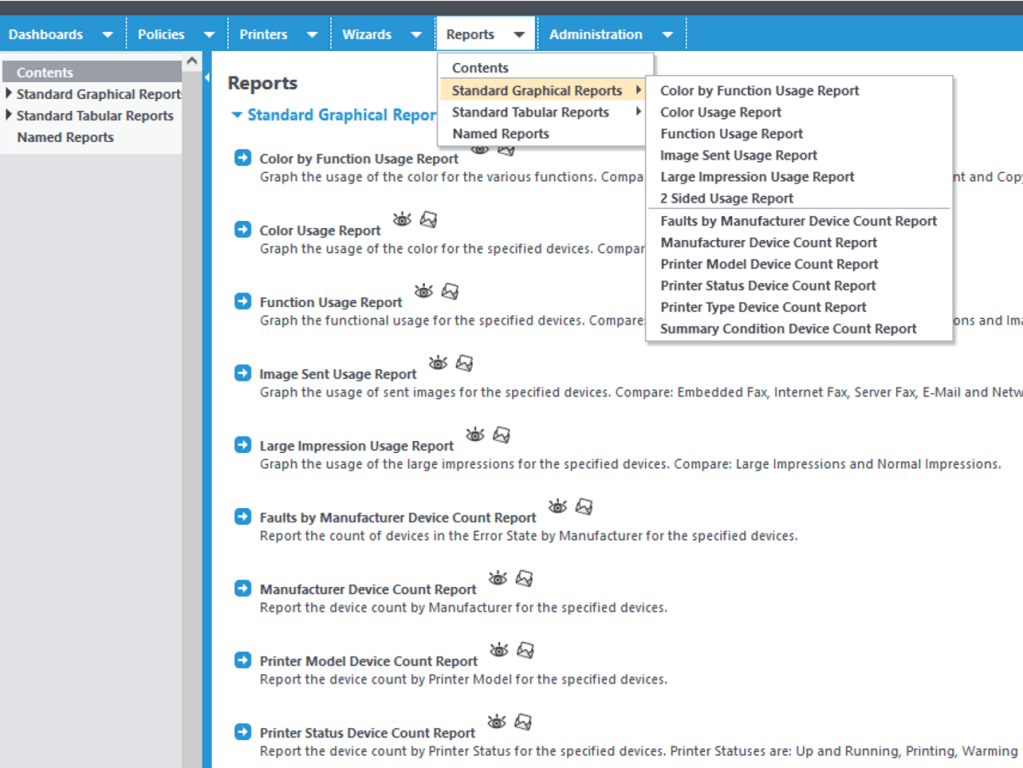Expand Standard Graphical Report in the Contents tree

click(x=9, y=94)
